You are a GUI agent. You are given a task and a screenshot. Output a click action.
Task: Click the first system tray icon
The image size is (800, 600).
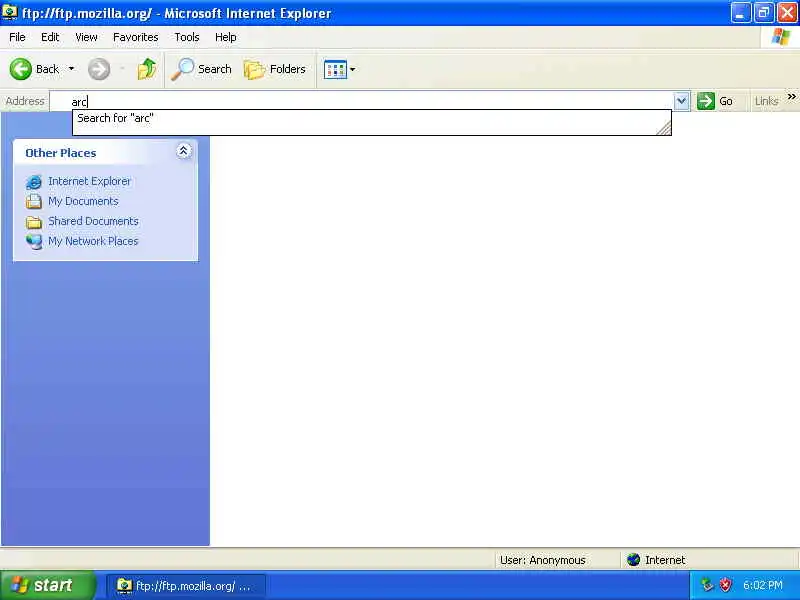click(x=707, y=585)
